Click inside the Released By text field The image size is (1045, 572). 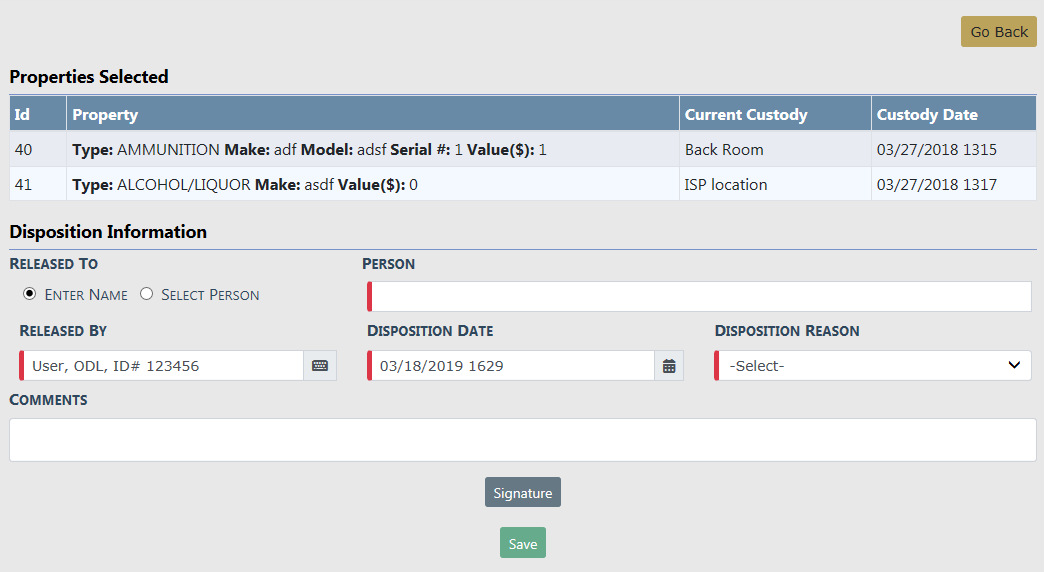(165, 366)
